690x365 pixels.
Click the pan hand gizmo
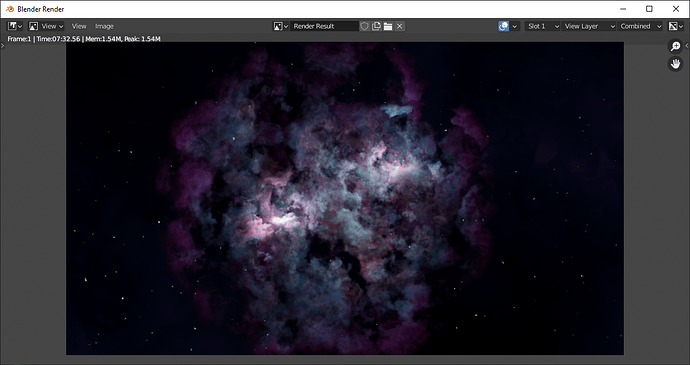[x=675, y=64]
